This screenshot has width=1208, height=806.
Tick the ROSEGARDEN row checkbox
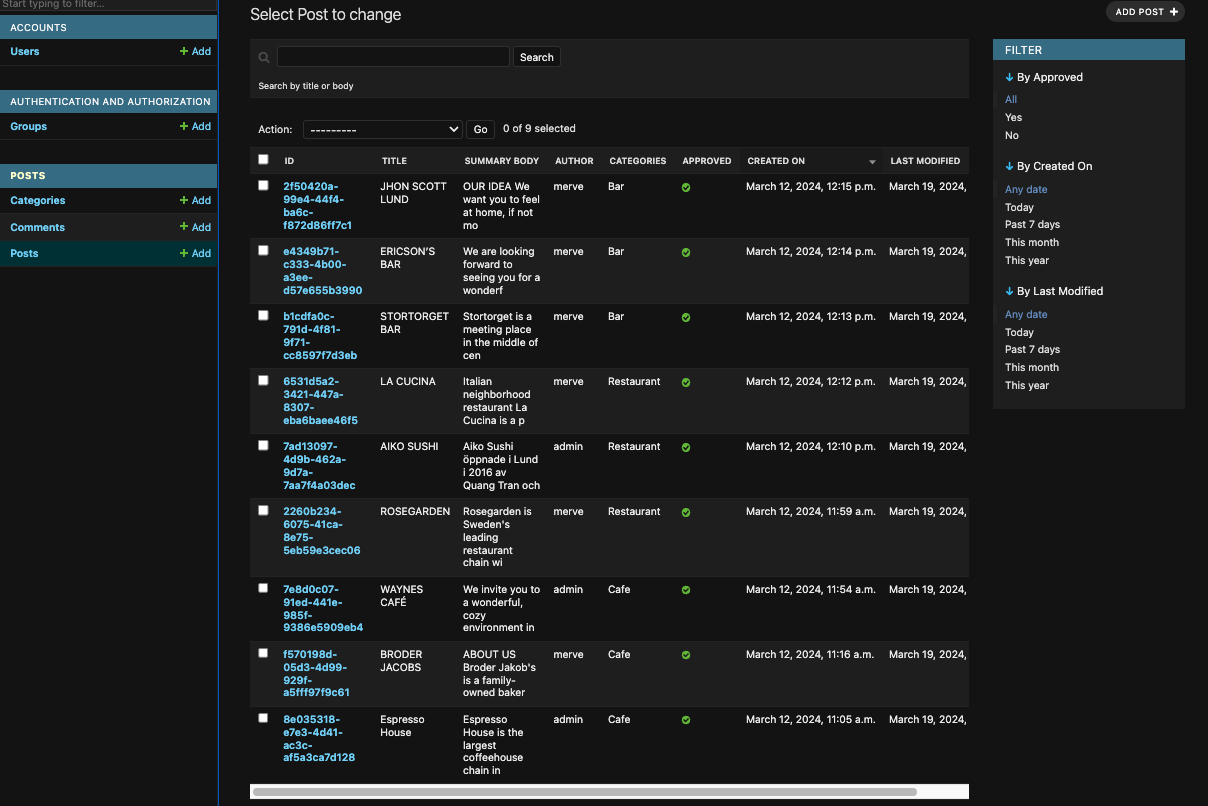pos(264,510)
